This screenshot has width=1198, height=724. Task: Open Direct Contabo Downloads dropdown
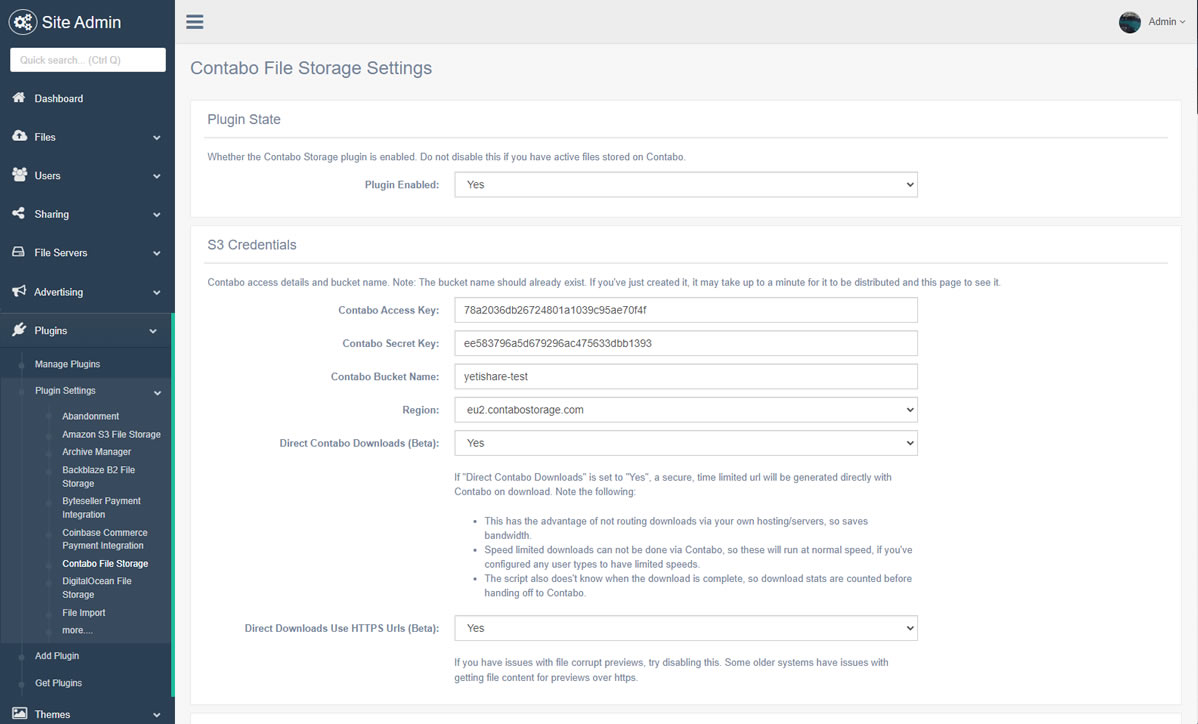[685, 443]
